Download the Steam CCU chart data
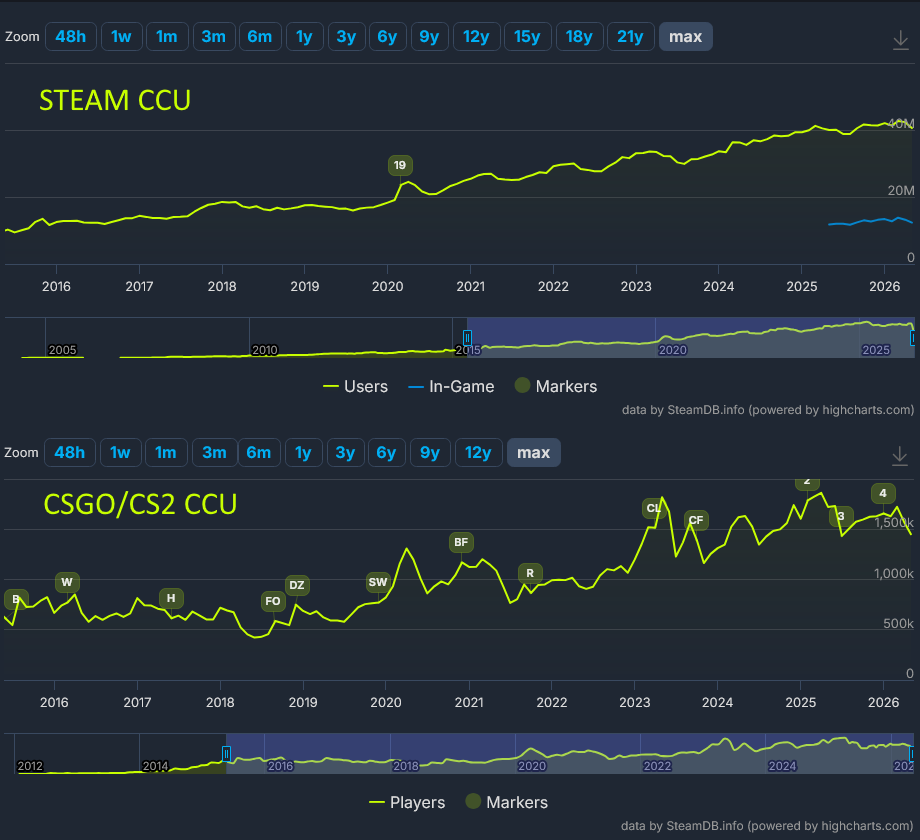 (x=900, y=40)
